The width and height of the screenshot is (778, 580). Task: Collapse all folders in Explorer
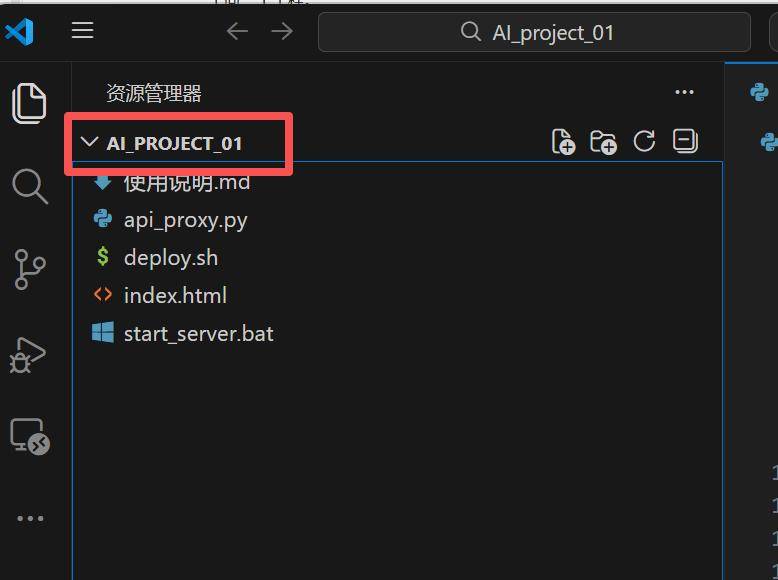coord(685,142)
